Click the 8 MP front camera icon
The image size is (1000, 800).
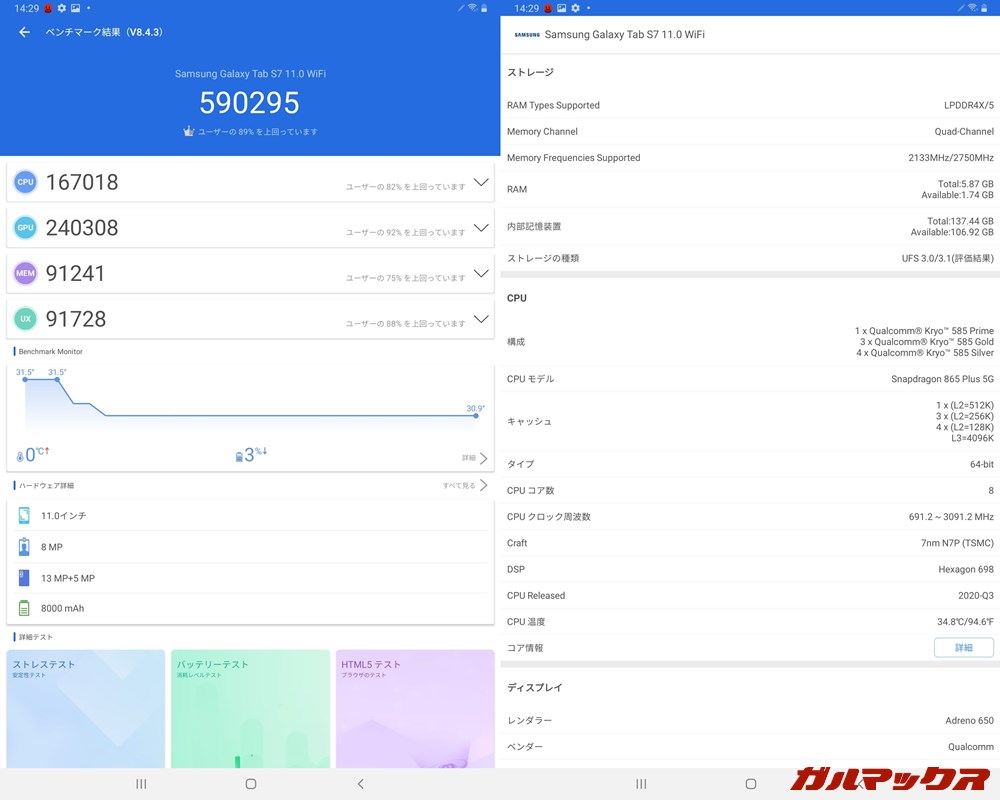[22, 547]
